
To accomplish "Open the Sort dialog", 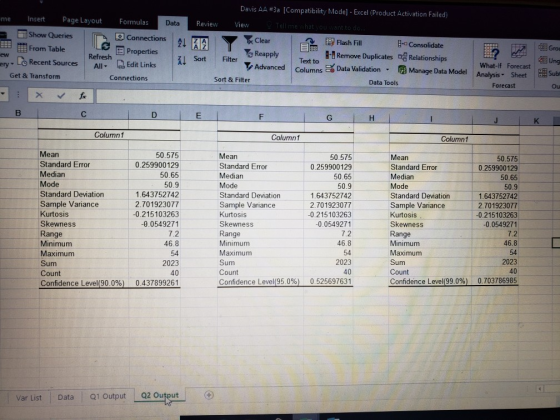I will click(200, 49).
